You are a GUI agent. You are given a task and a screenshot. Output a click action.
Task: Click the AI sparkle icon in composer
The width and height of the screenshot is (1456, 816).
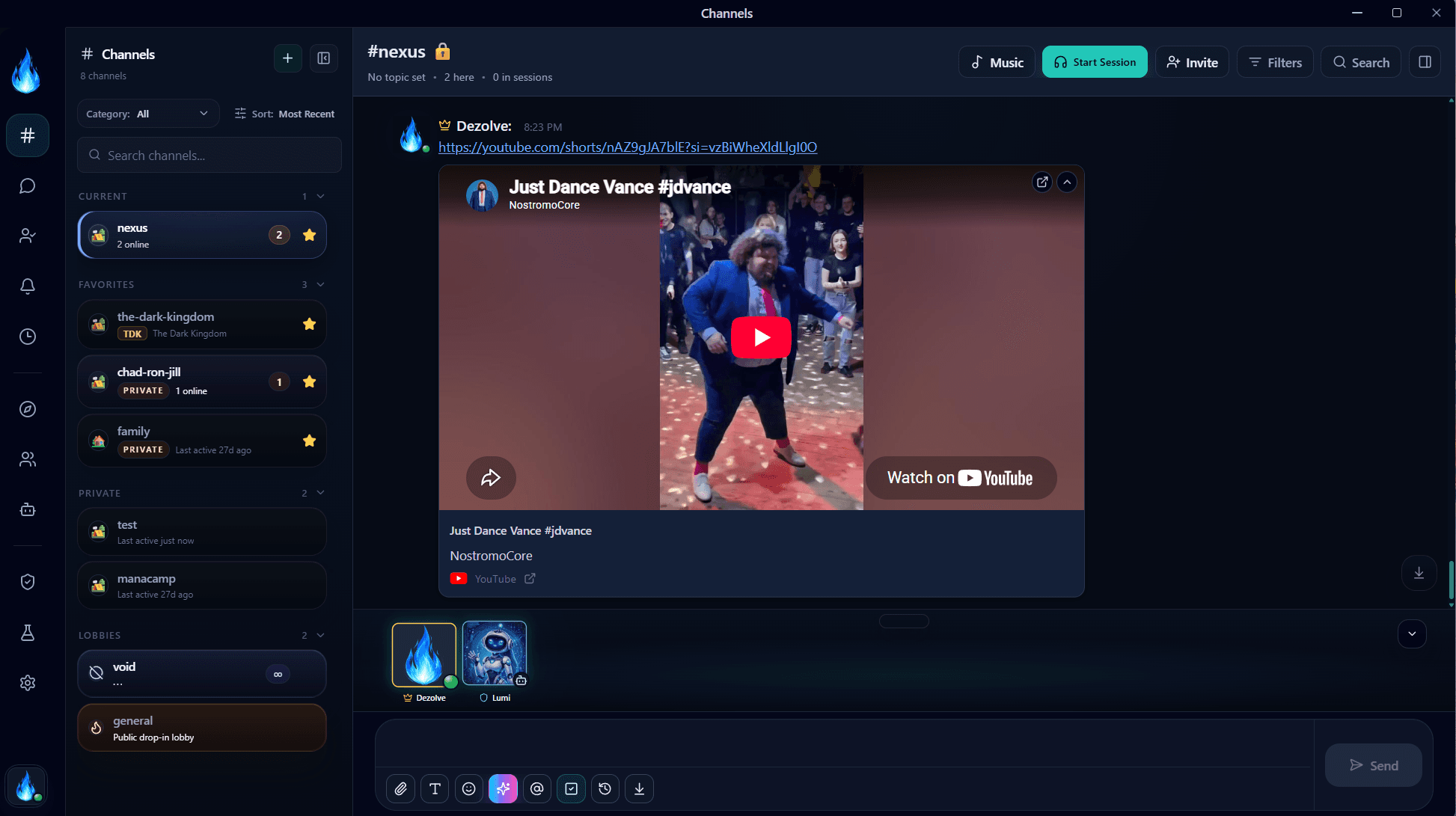503,788
